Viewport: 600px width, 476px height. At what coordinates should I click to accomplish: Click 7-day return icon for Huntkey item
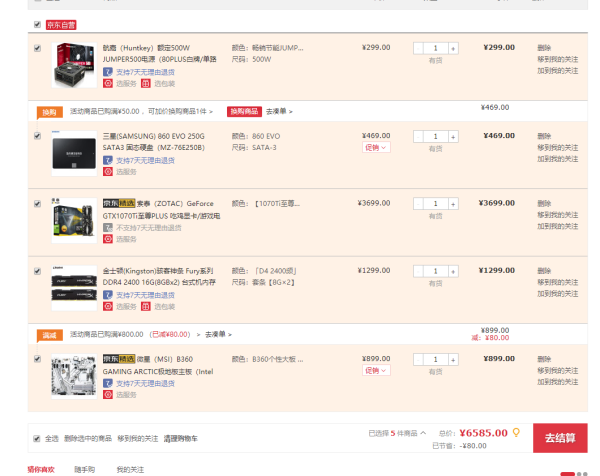coord(108,72)
